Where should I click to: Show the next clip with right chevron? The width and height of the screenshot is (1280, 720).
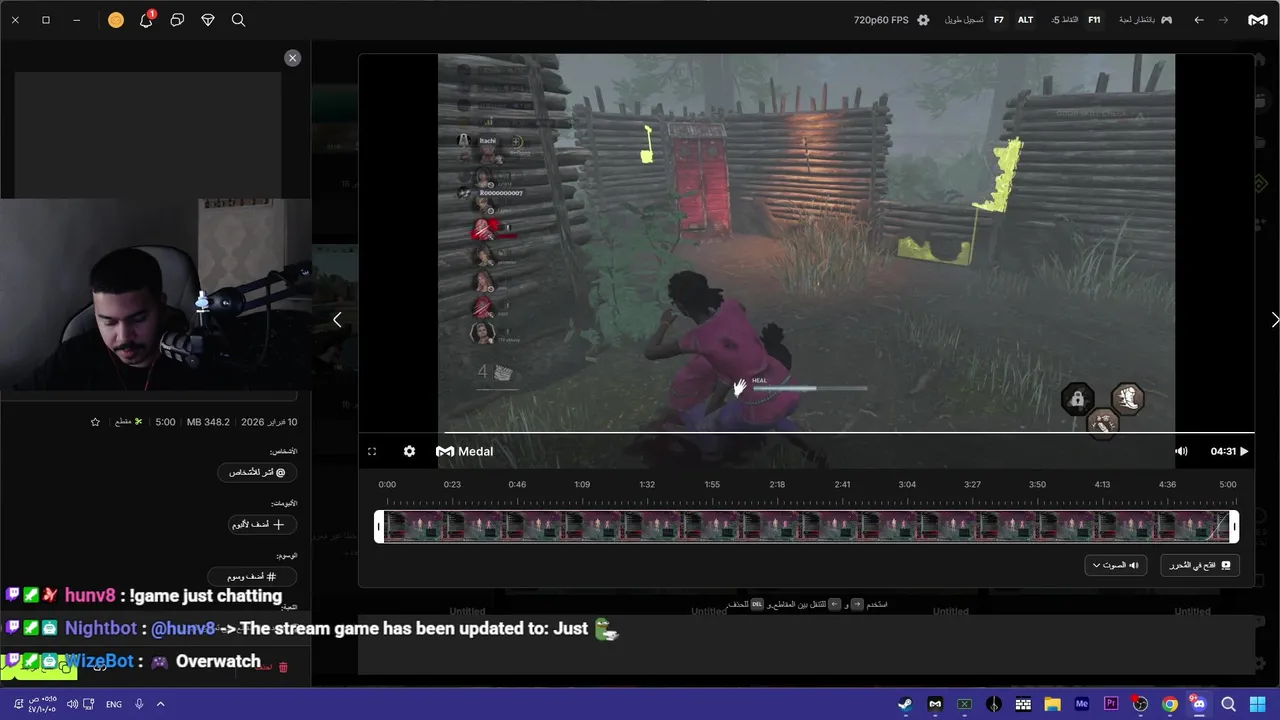click(x=1274, y=320)
